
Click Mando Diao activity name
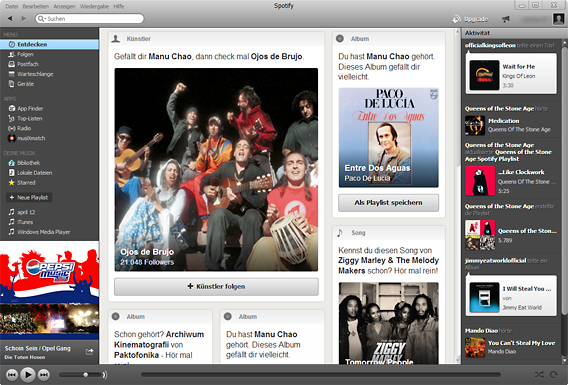point(481,331)
